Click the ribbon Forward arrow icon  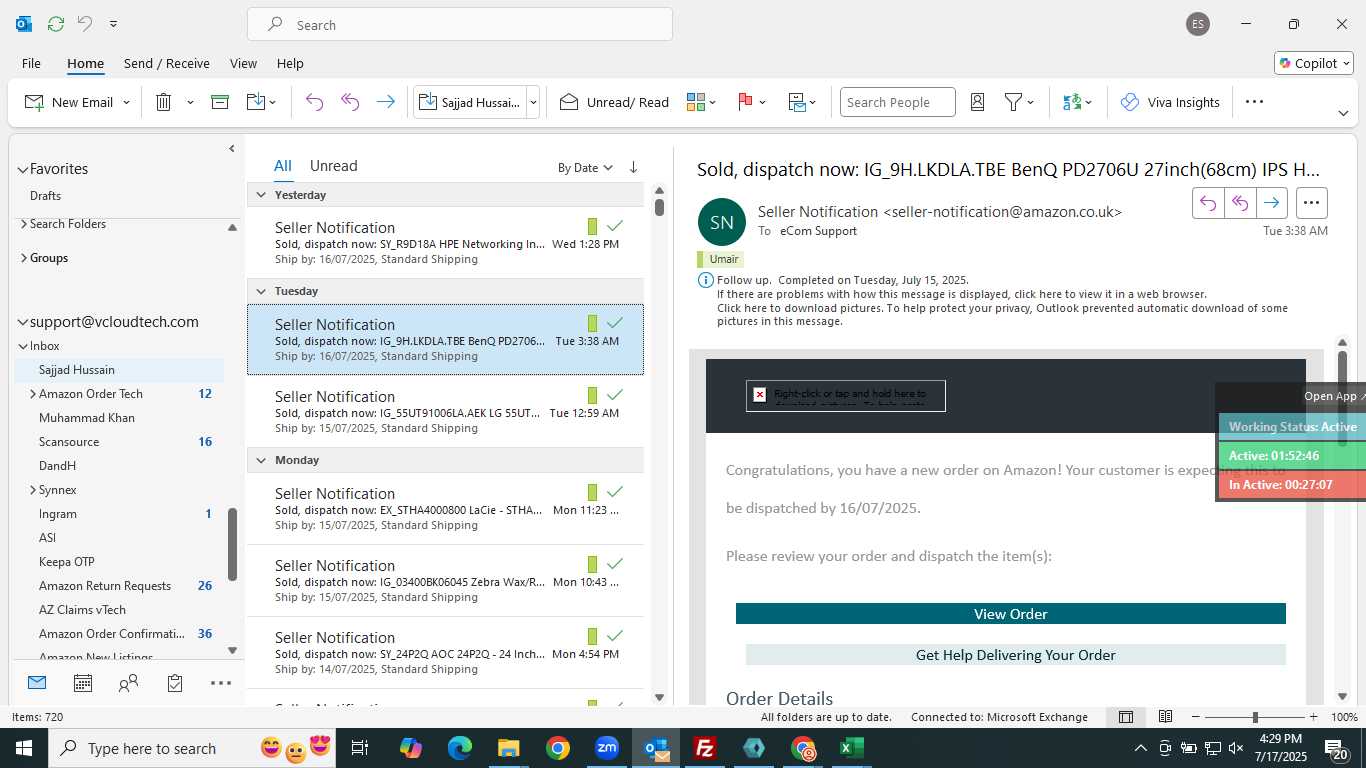[385, 102]
